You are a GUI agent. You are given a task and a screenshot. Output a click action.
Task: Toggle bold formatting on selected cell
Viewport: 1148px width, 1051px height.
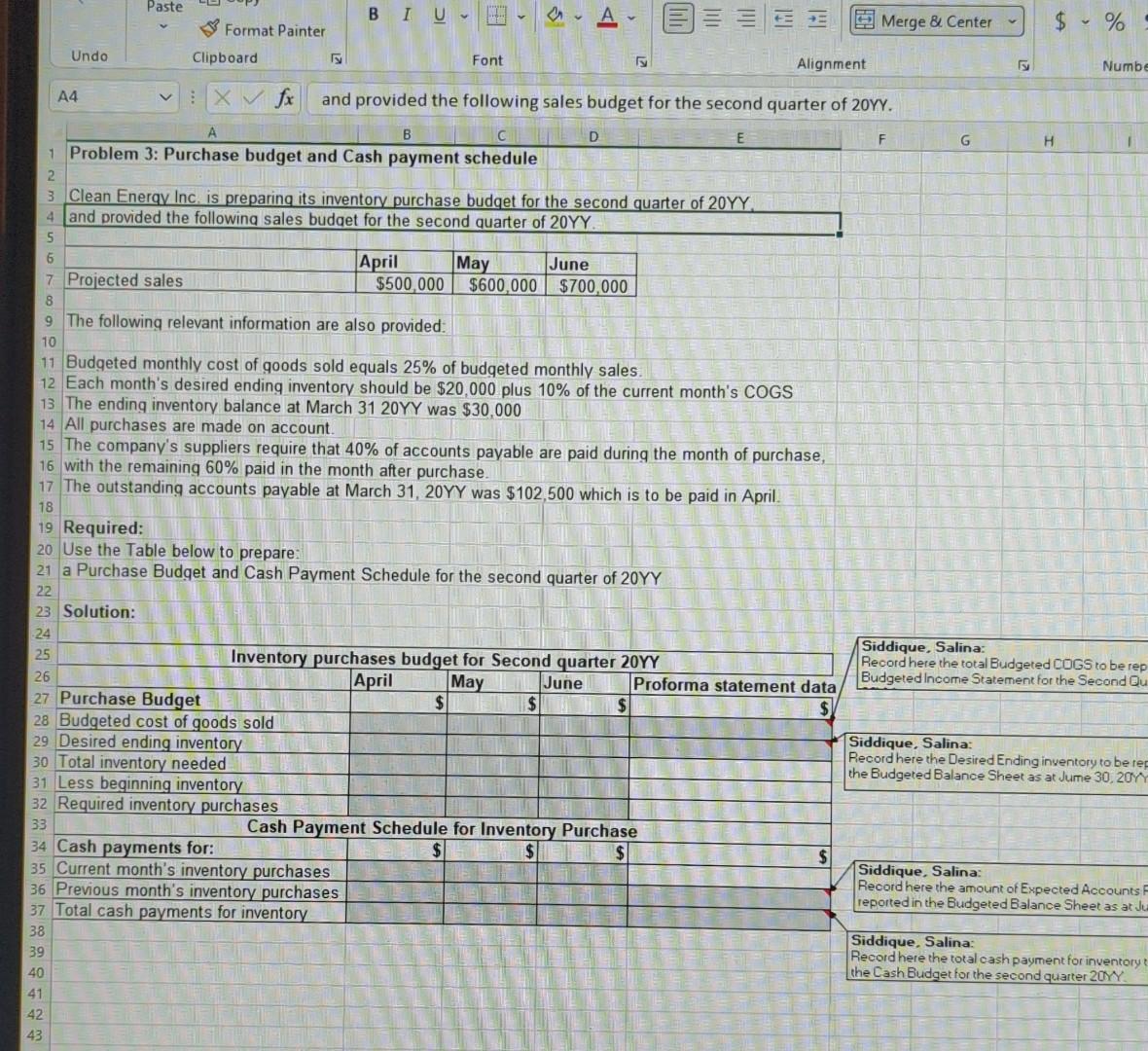click(x=372, y=15)
